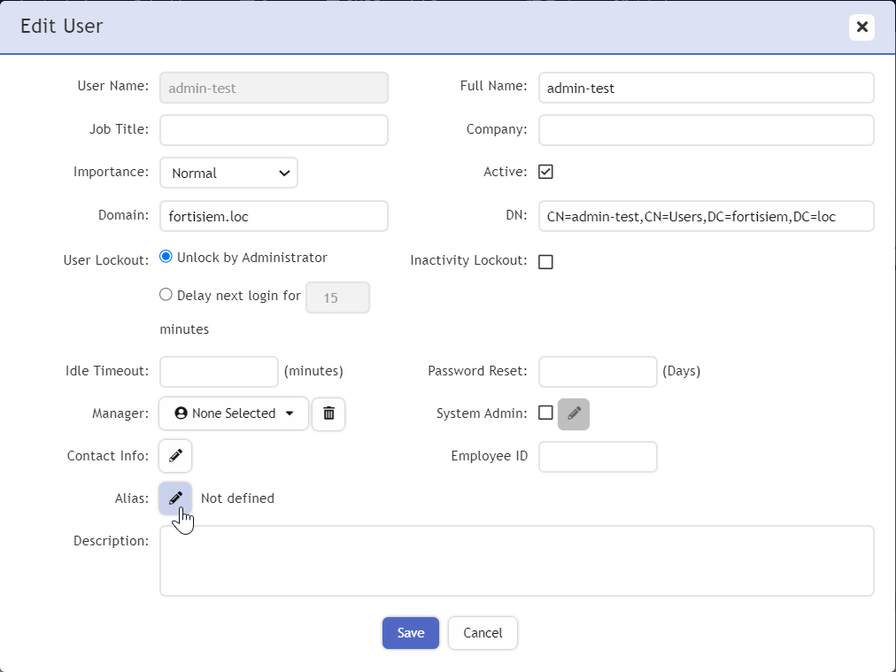Image resolution: width=896 pixels, height=672 pixels.
Task: Click the Idle Timeout minutes field
Action: 219,371
